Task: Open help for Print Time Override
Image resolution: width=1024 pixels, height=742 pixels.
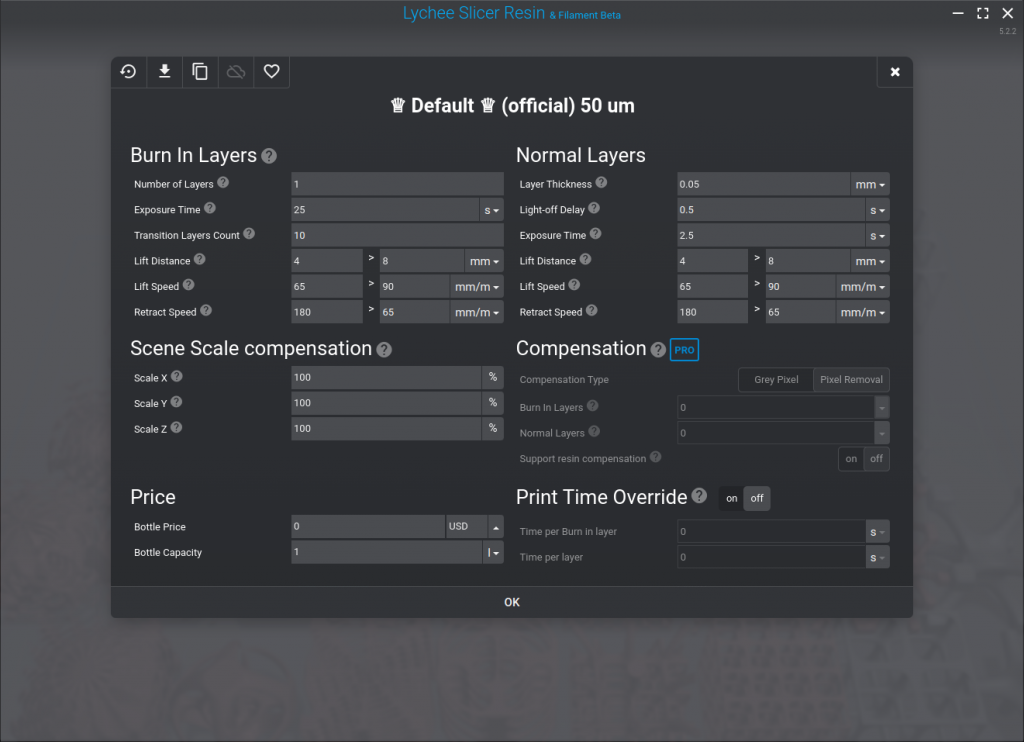Action: [699, 496]
